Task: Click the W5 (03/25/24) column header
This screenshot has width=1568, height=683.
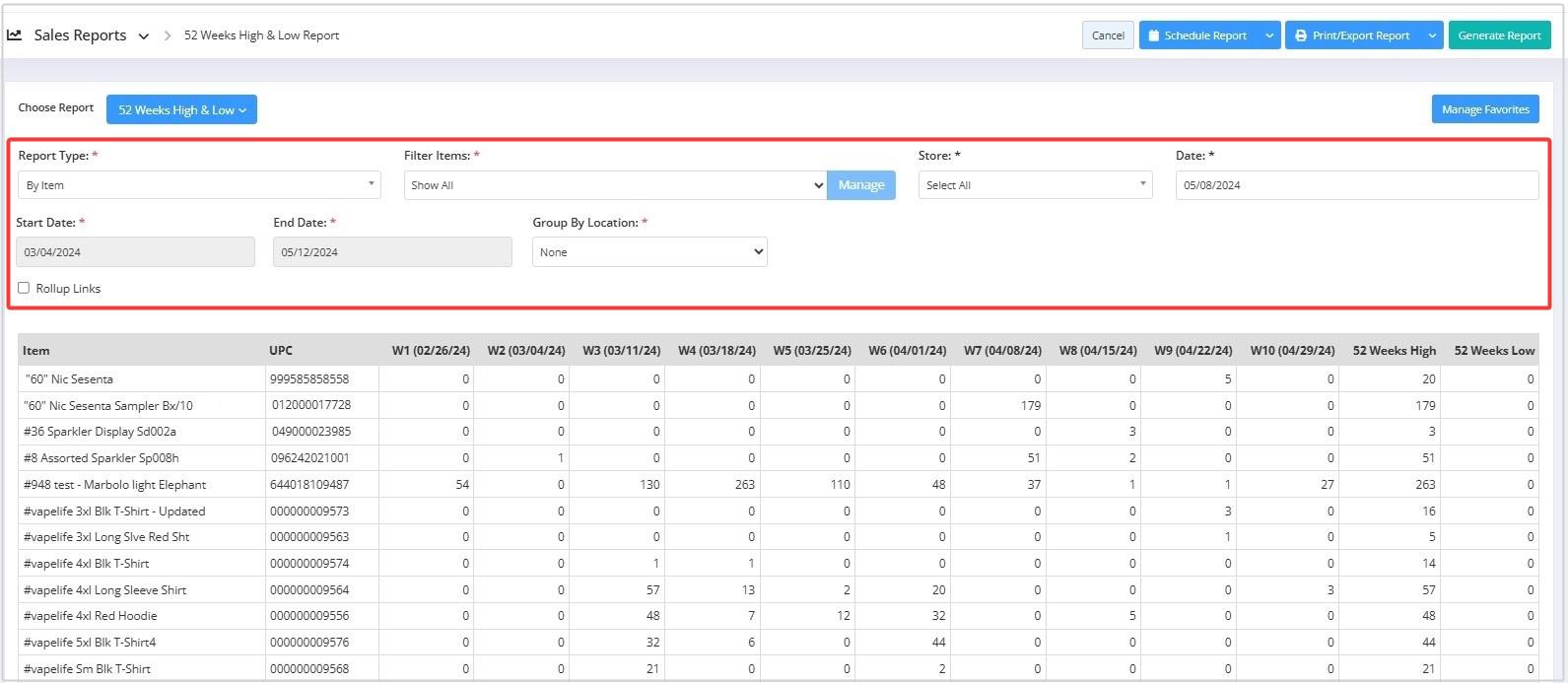Action: point(812,351)
